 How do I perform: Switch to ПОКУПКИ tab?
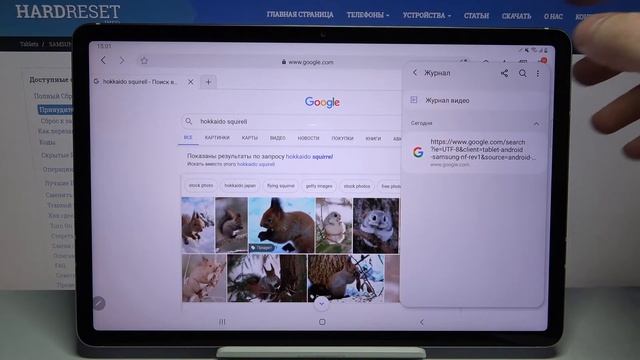342,138
